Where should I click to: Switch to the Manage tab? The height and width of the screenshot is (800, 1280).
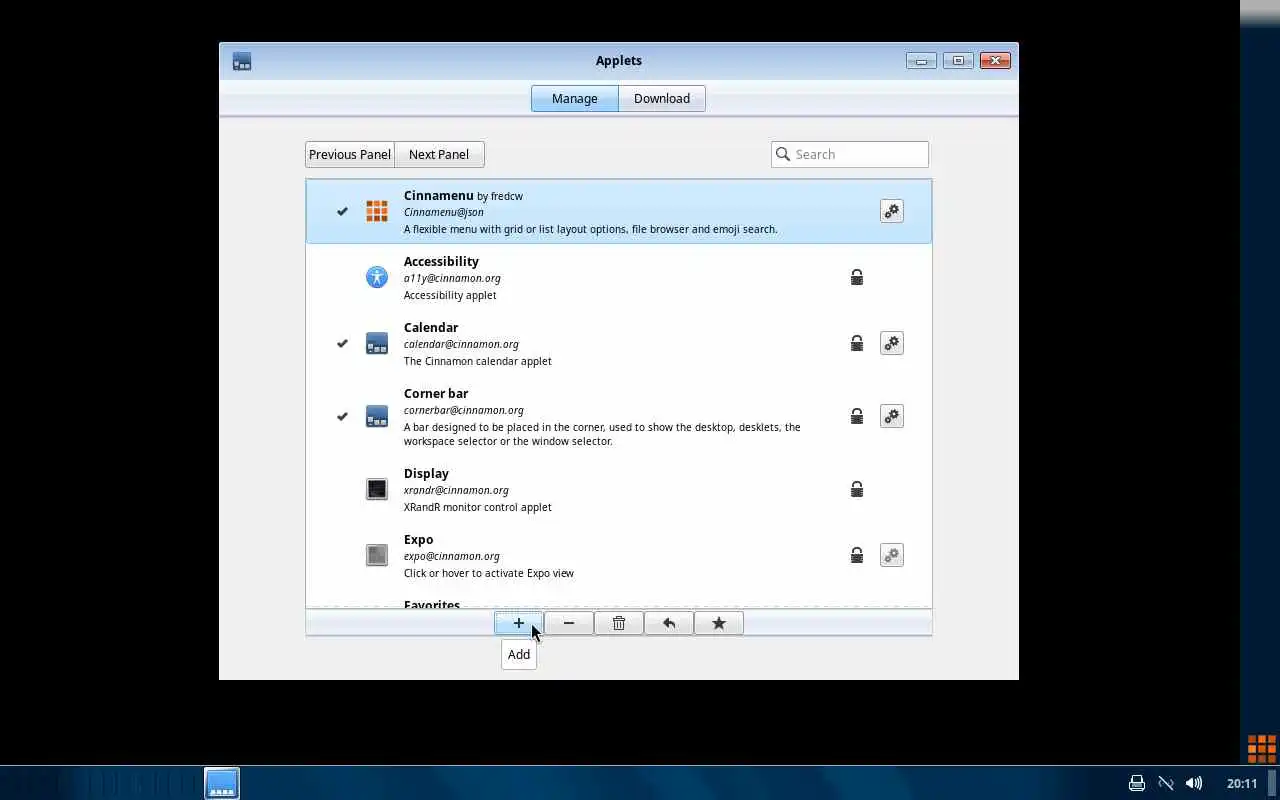(x=575, y=98)
